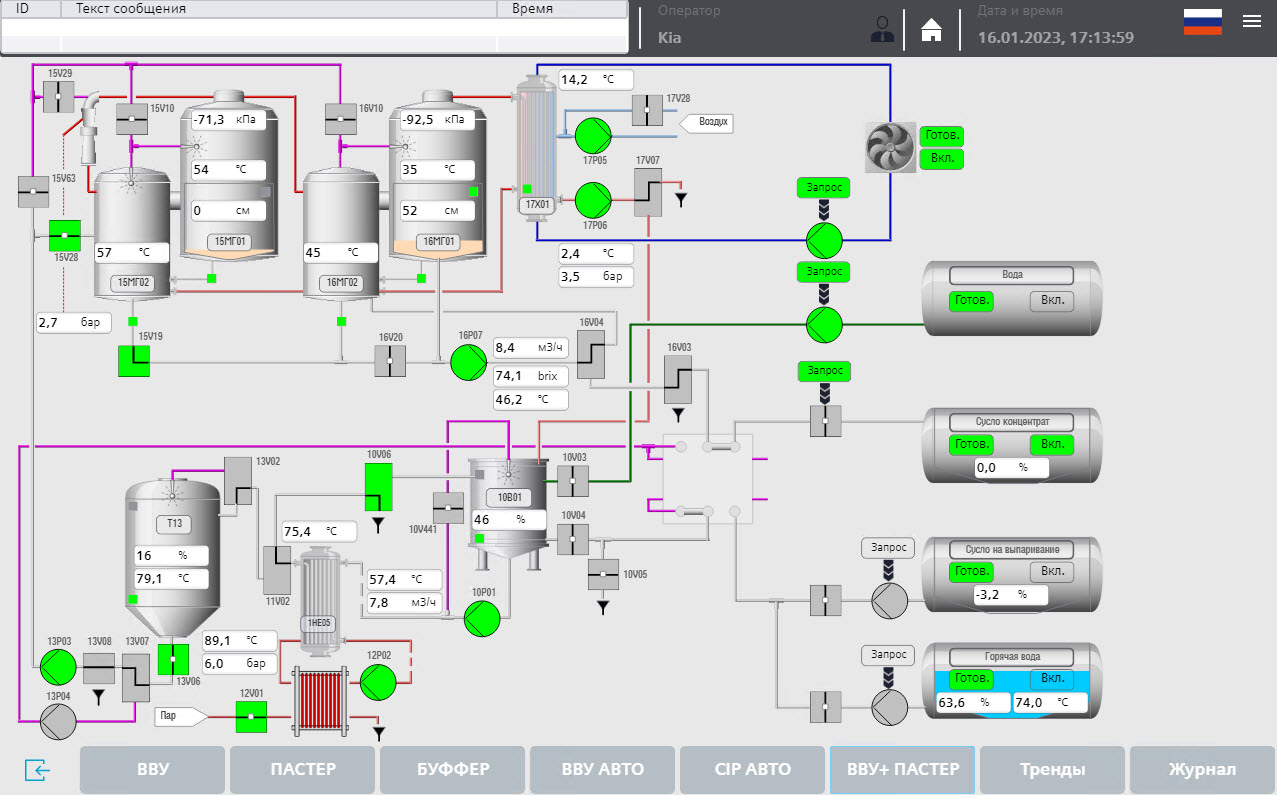Image resolution: width=1277 pixels, height=795 pixels.
Task: Open the CIP АВТО screen
Action: (x=752, y=770)
